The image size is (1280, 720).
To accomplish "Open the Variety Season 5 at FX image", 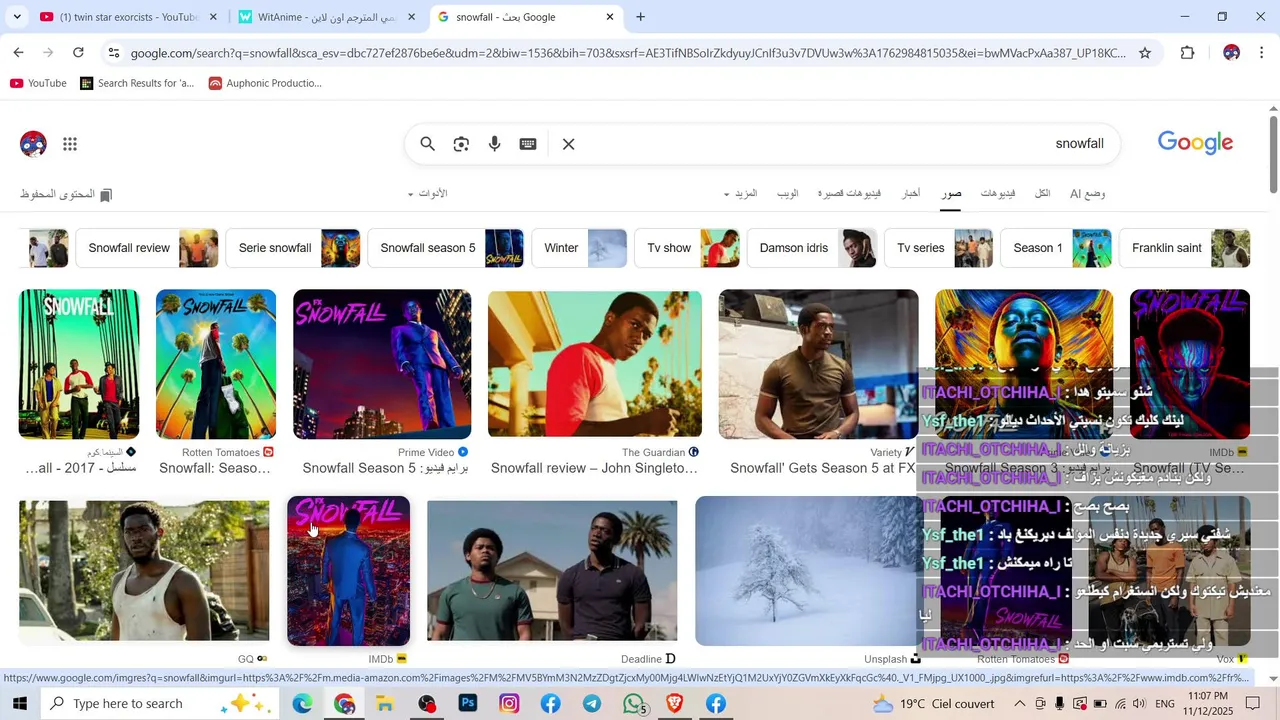I will point(818,364).
